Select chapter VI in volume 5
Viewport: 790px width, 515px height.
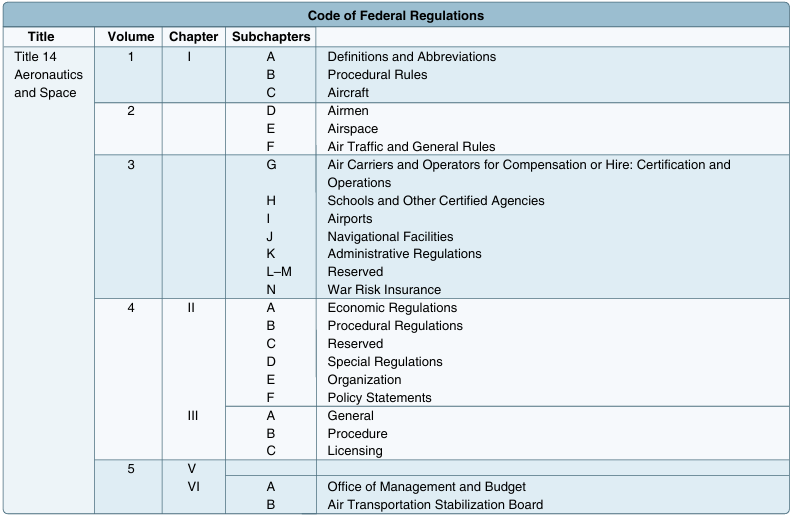(x=193, y=486)
